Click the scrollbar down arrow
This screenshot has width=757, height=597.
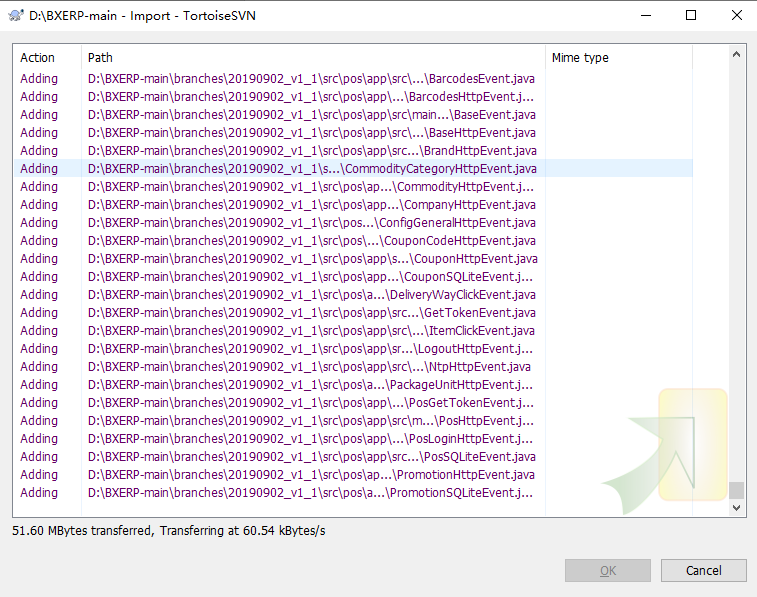(x=736, y=508)
